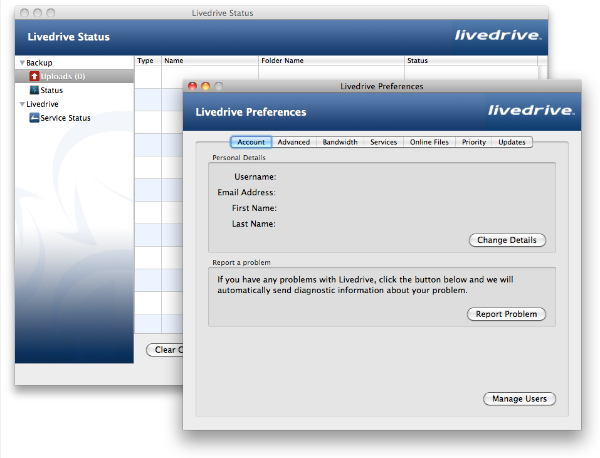Click the Email Address label

click(246, 192)
